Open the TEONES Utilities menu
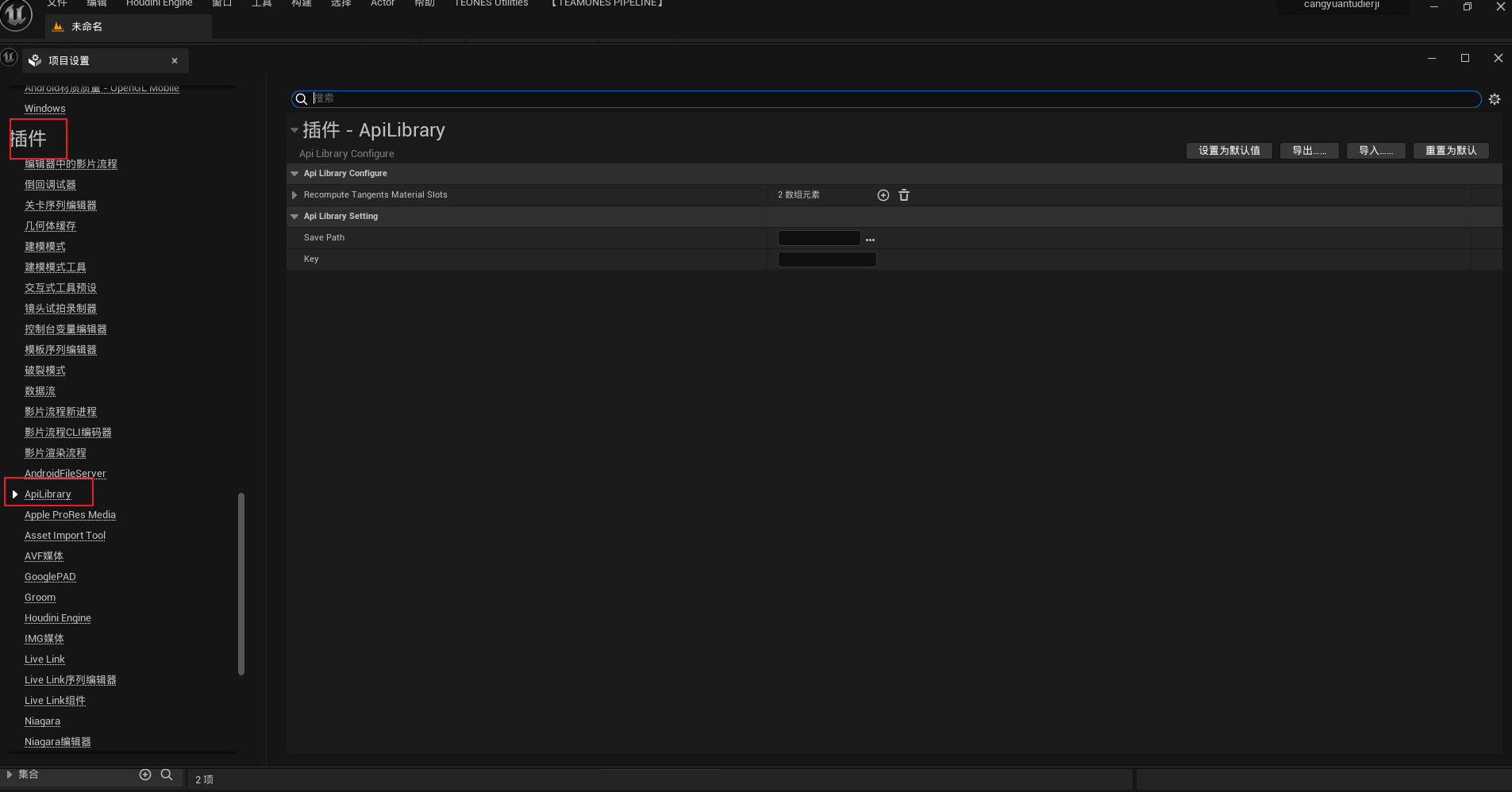 (x=491, y=4)
